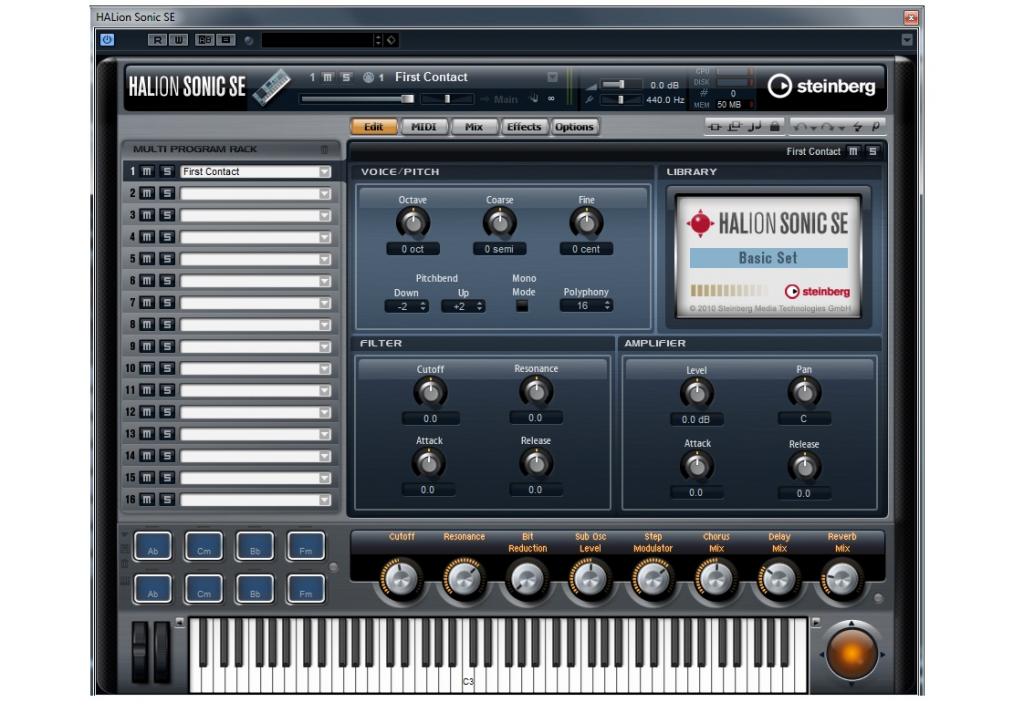
Task: Click the Amplifier Level knob
Action: tap(697, 393)
